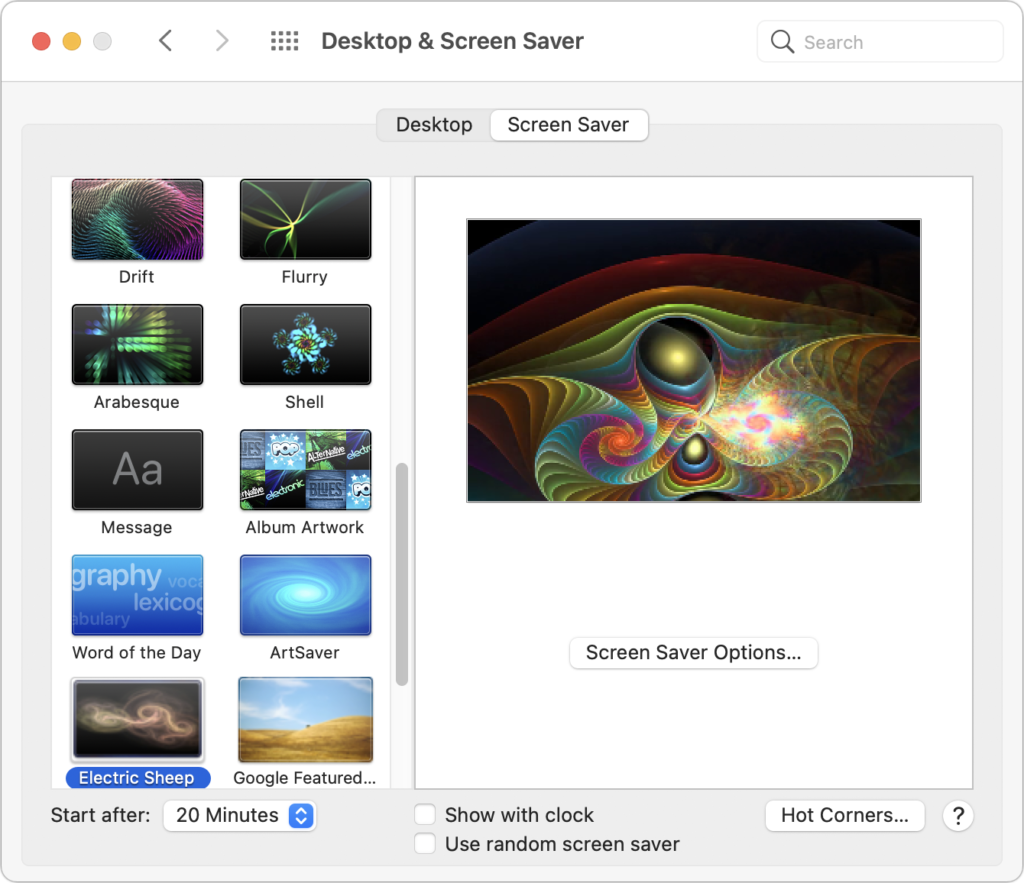The width and height of the screenshot is (1024, 883).
Task: Toggle Use random screen saver
Action: pyautogui.click(x=425, y=844)
